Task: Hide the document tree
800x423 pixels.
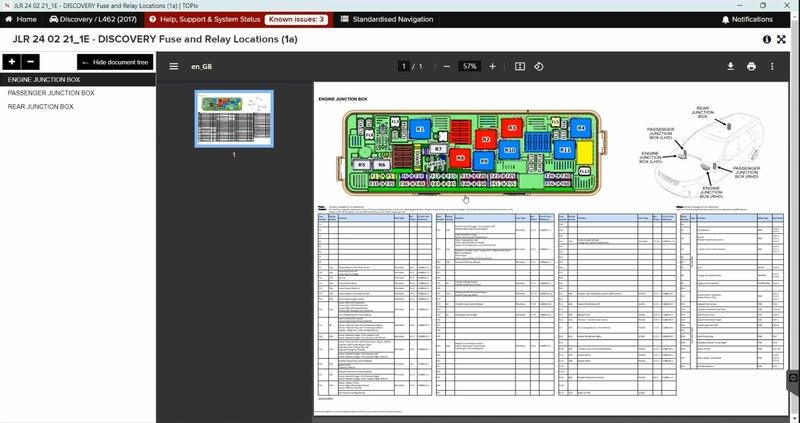Action: 115,62
